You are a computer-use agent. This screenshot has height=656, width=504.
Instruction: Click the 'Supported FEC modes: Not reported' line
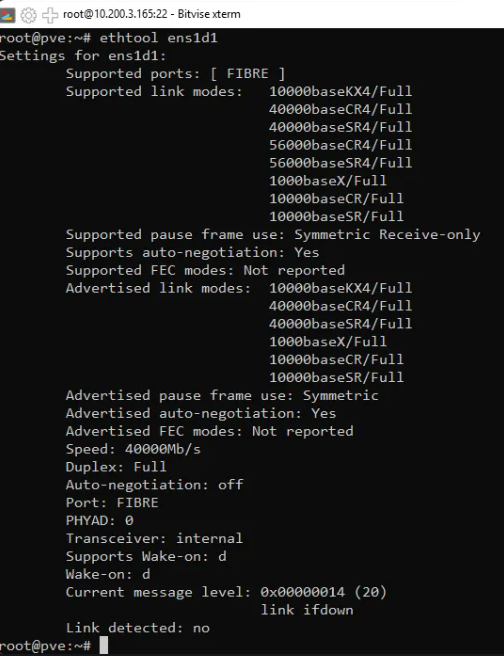[205, 271]
